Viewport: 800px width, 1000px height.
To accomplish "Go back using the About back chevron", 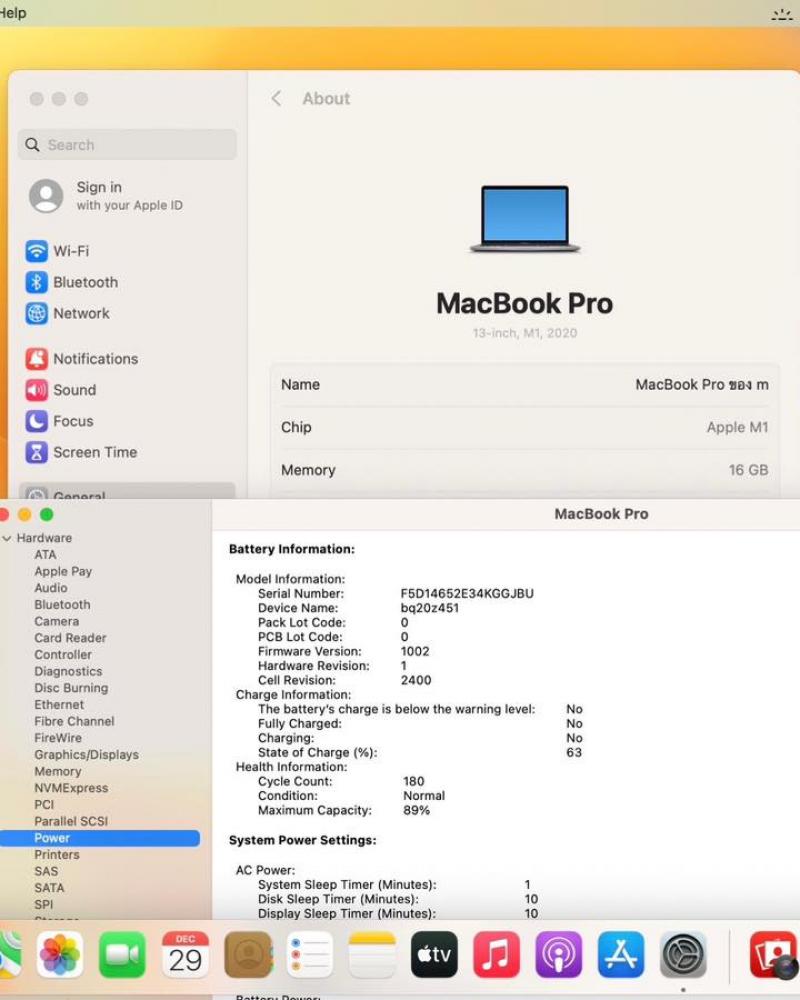I will [276, 98].
